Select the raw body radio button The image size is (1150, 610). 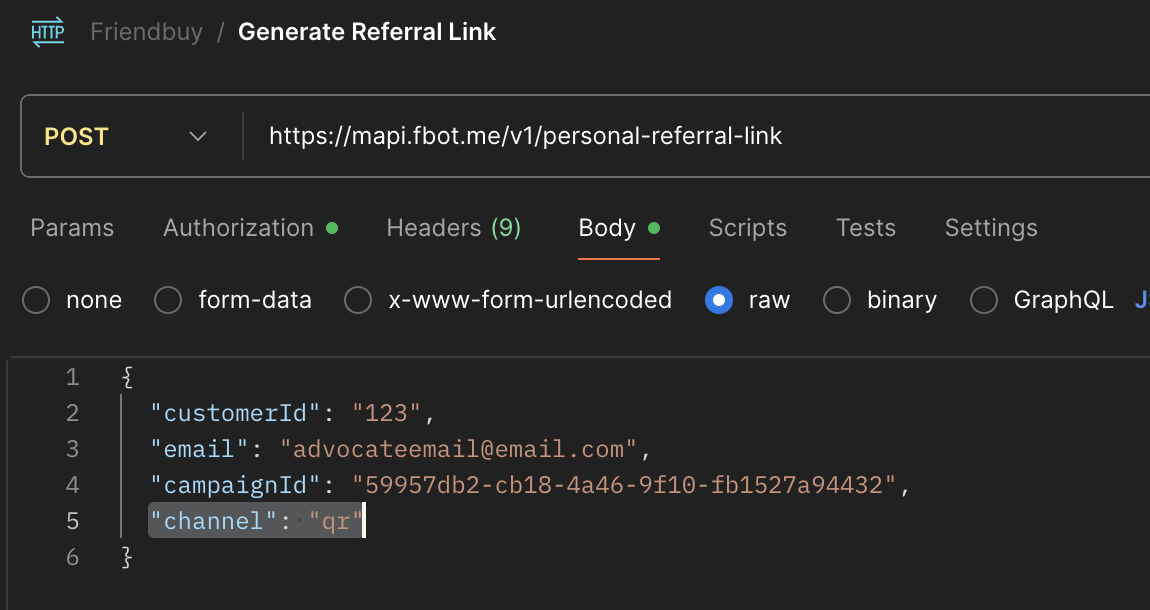[719, 300]
